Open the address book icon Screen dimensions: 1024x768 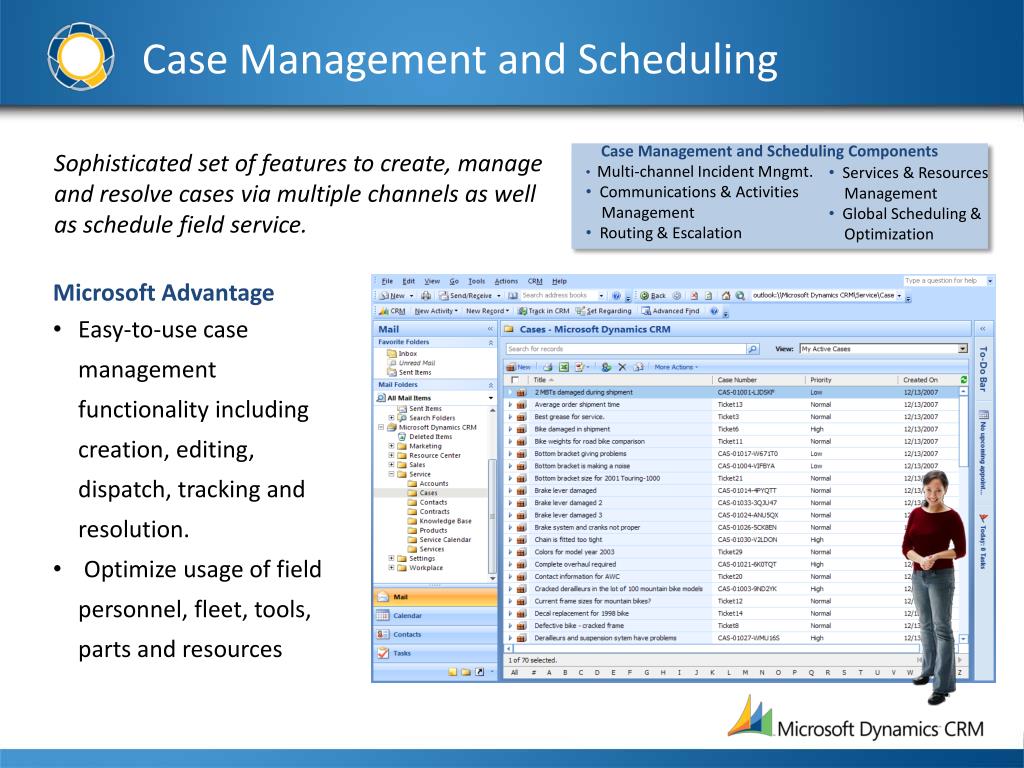point(513,296)
